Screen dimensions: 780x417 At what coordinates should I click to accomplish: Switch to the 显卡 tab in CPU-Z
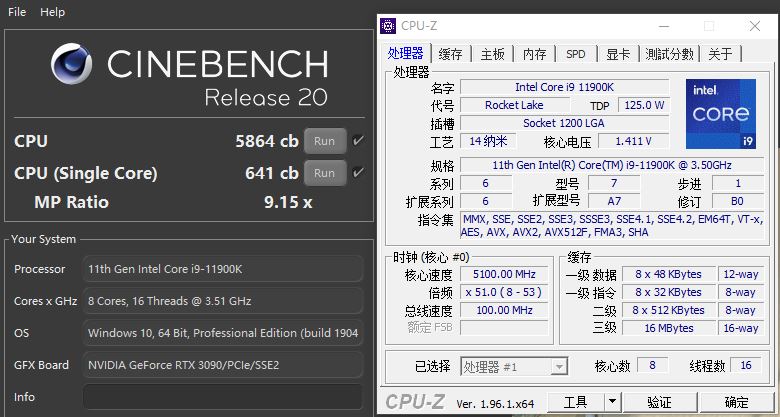[x=617, y=54]
